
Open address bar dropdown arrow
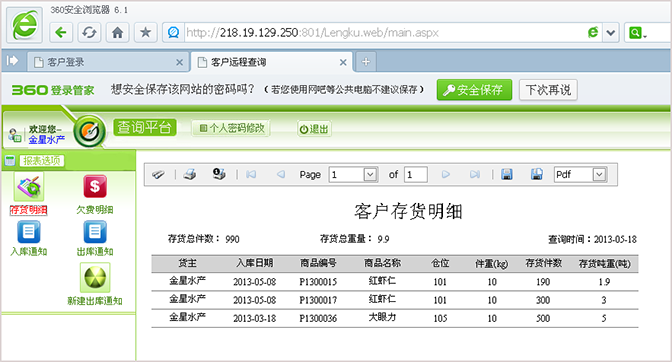click(611, 33)
